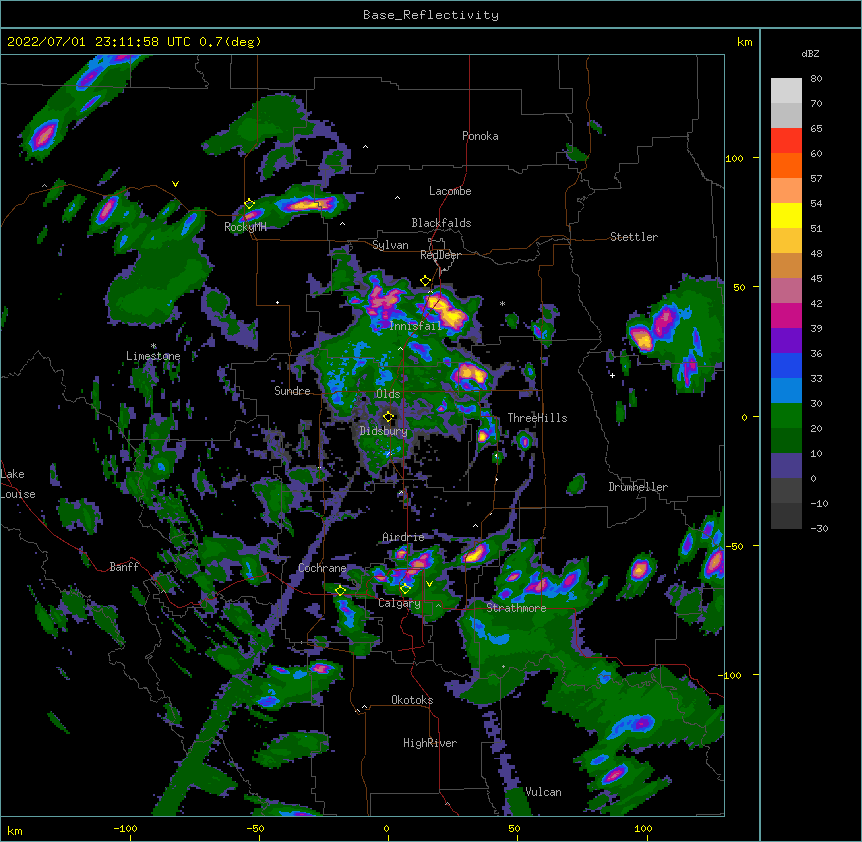Viewport: 862px width, 842px height.
Task: Click the Ponoka city label
Action: pyautogui.click(x=480, y=136)
